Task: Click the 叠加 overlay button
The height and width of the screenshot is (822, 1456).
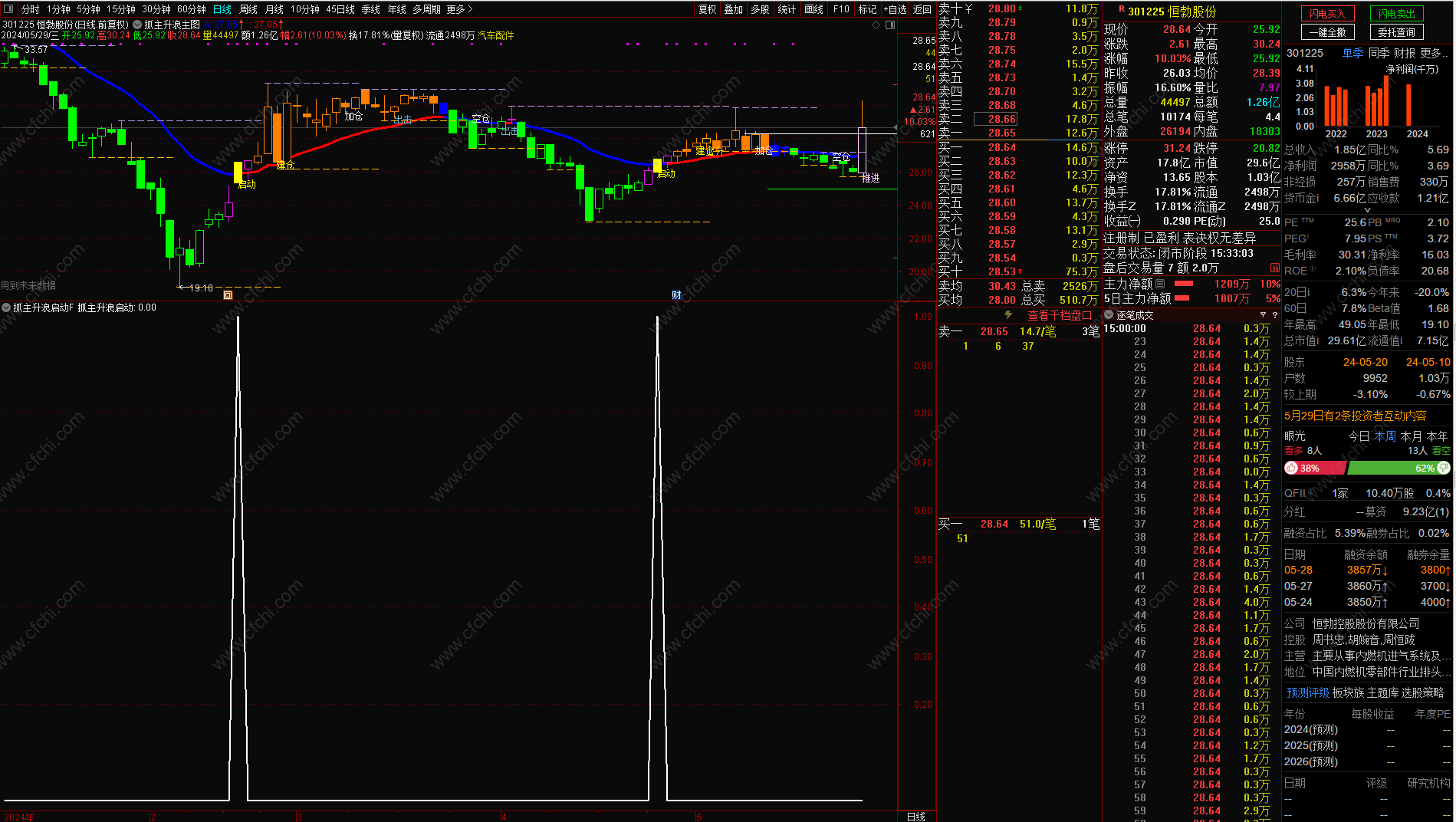Action: (x=734, y=9)
